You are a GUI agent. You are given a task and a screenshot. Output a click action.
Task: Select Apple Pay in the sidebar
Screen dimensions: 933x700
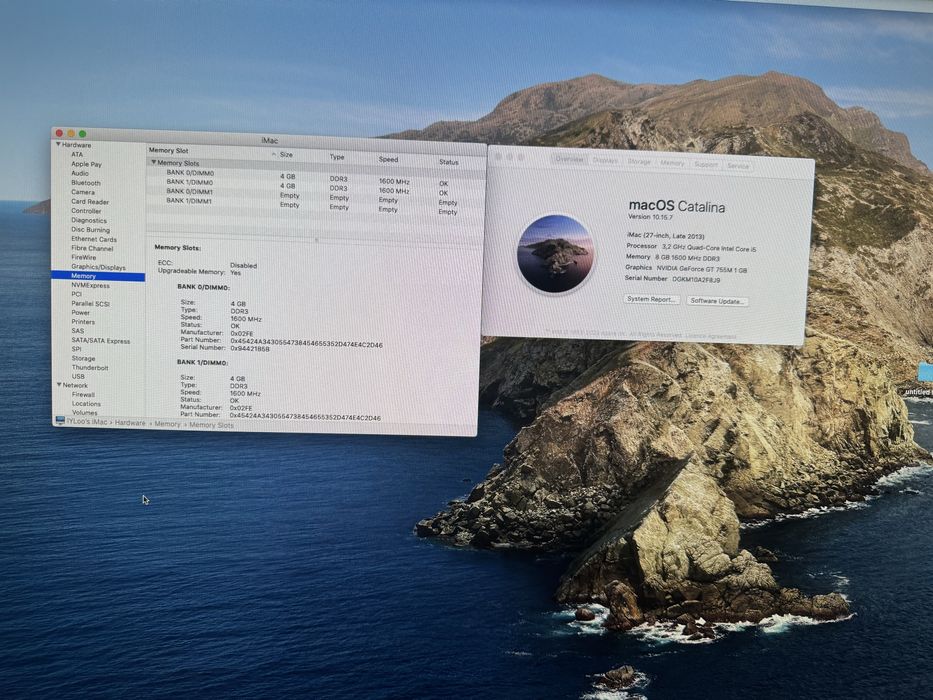pos(86,164)
